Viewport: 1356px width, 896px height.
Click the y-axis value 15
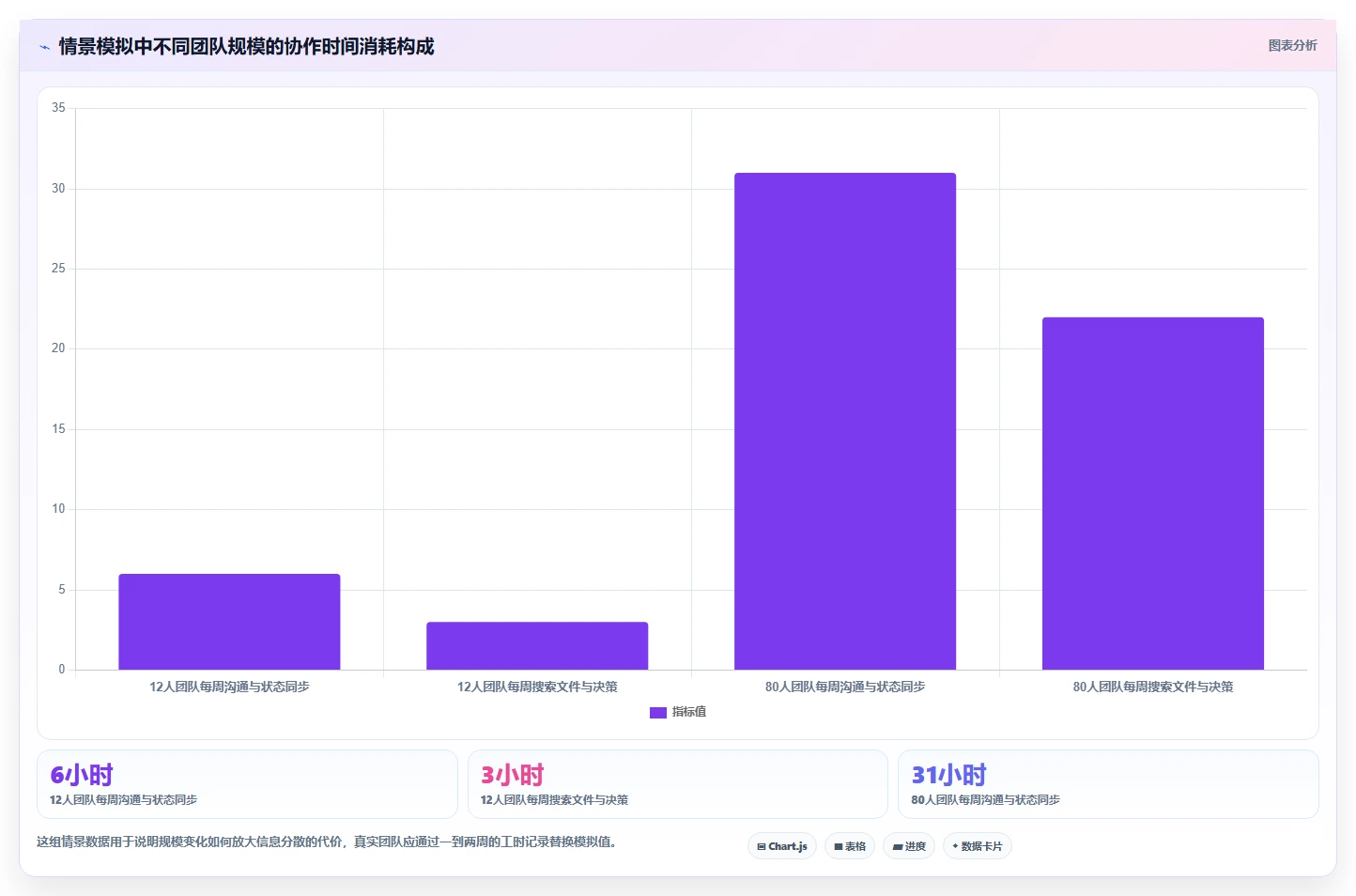click(x=58, y=429)
